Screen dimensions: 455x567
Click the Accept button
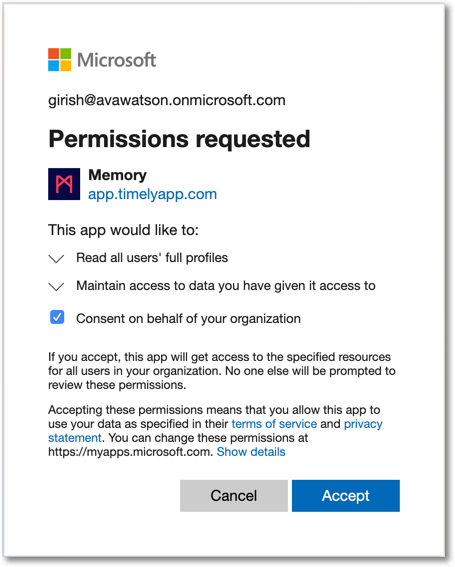pyautogui.click(x=346, y=496)
